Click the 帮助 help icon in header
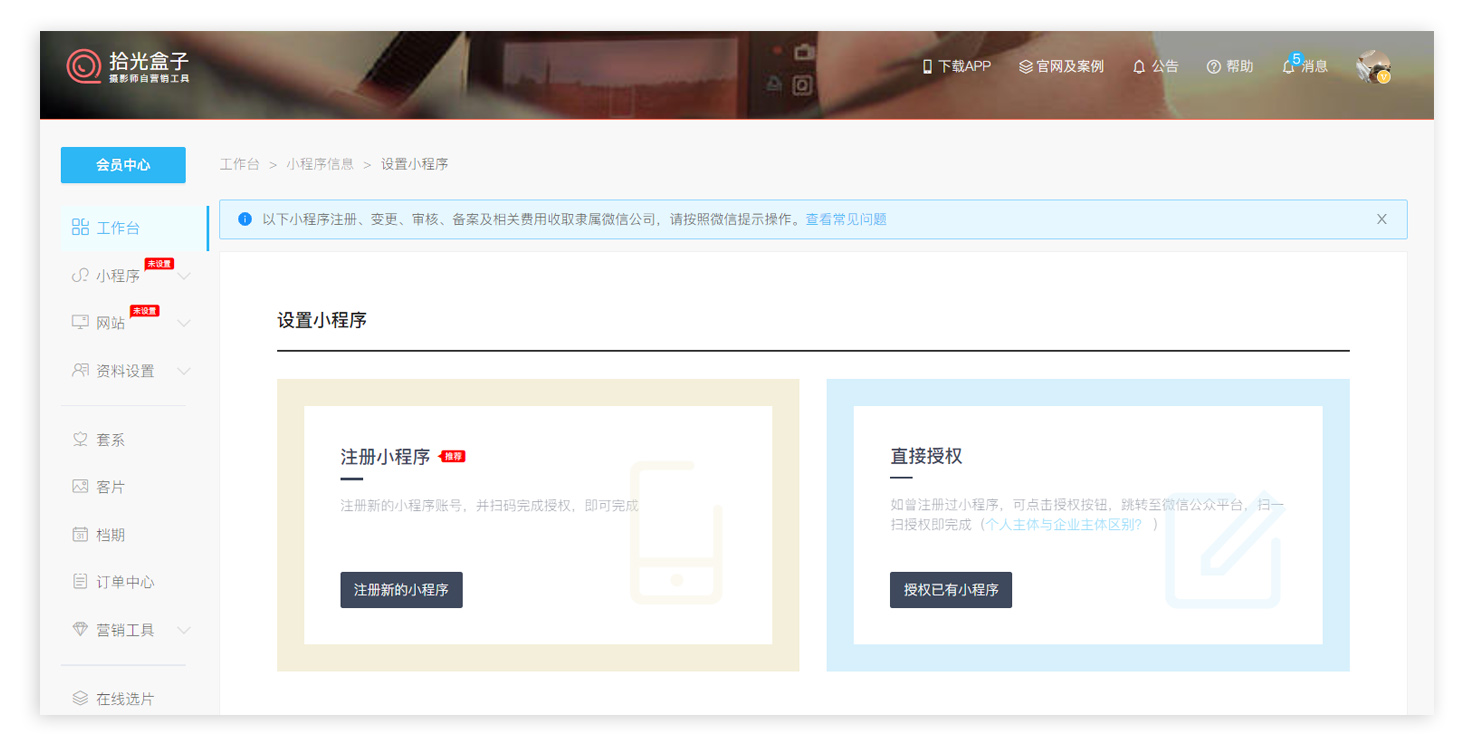The image size is (1480, 755). 1213,66
